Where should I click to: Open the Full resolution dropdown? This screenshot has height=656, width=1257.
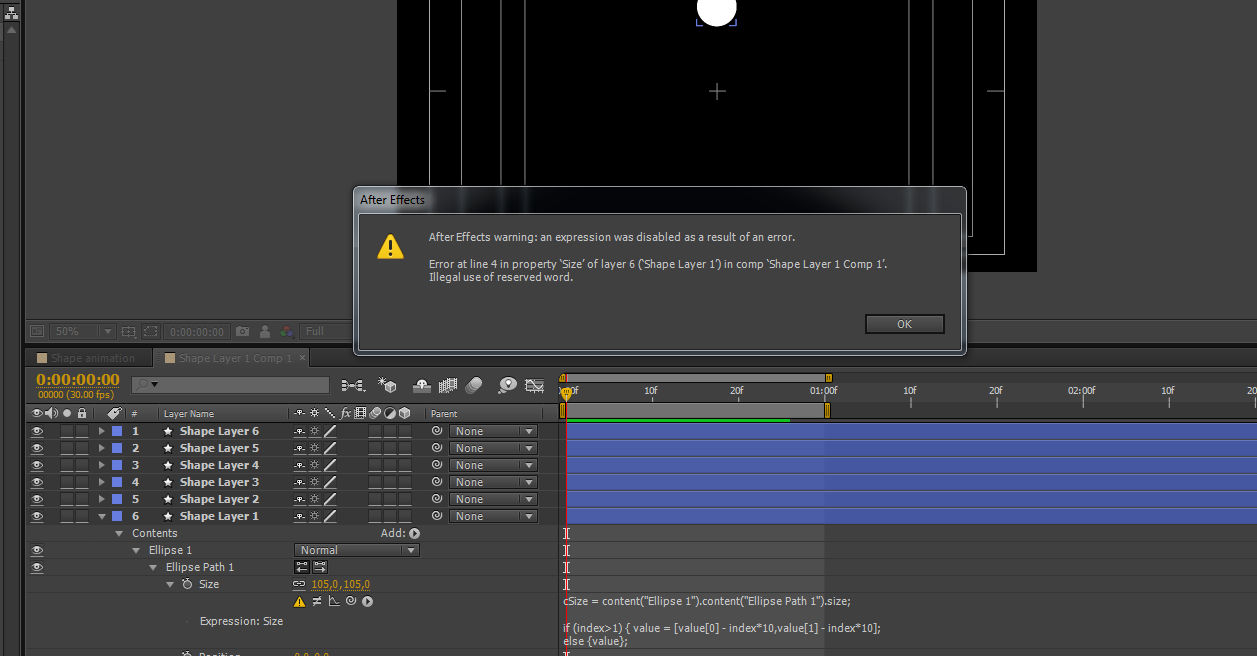click(327, 331)
